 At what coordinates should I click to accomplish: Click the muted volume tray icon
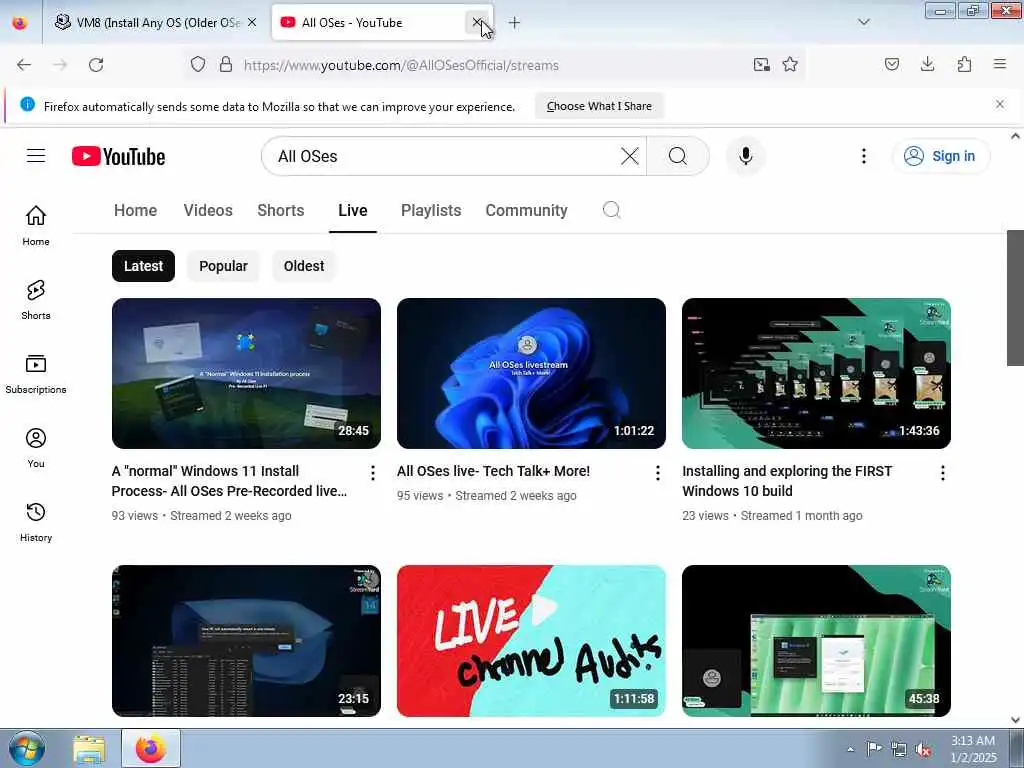tap(923, 749)
